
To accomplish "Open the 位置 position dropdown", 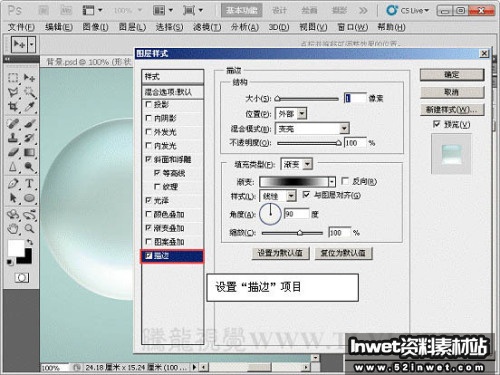I will 291,114.
